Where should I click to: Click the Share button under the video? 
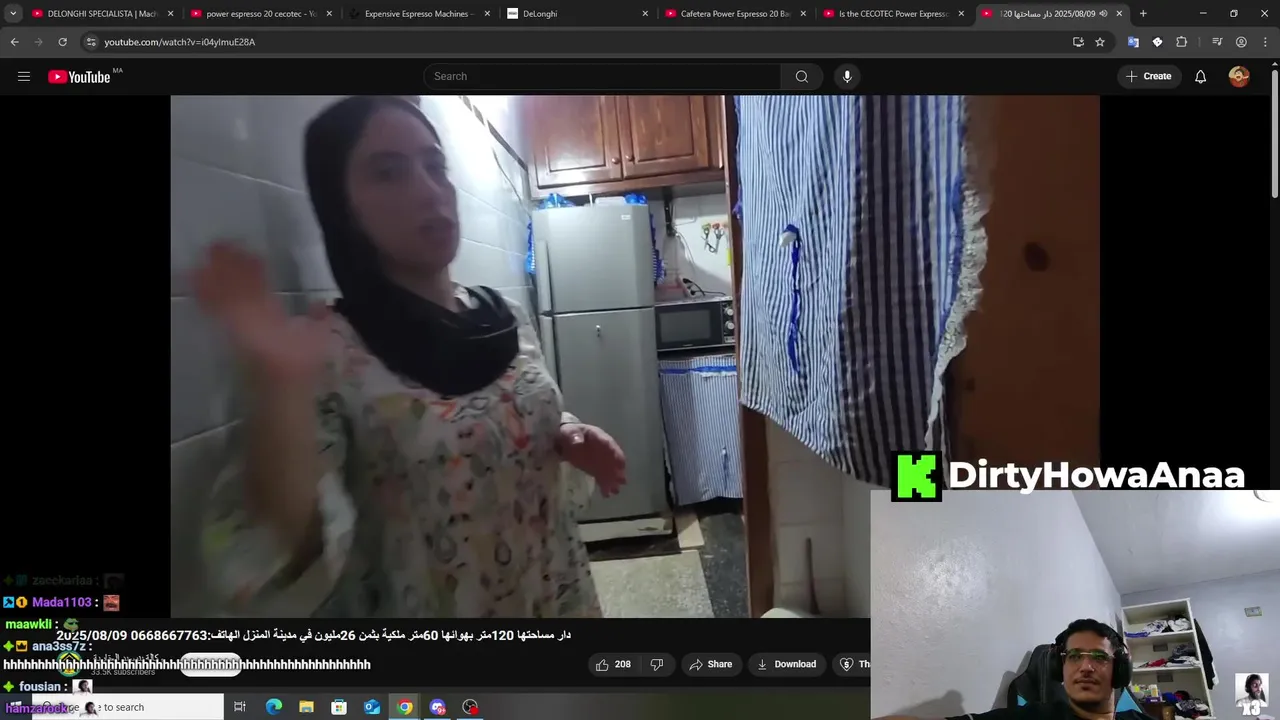point(711,664)
